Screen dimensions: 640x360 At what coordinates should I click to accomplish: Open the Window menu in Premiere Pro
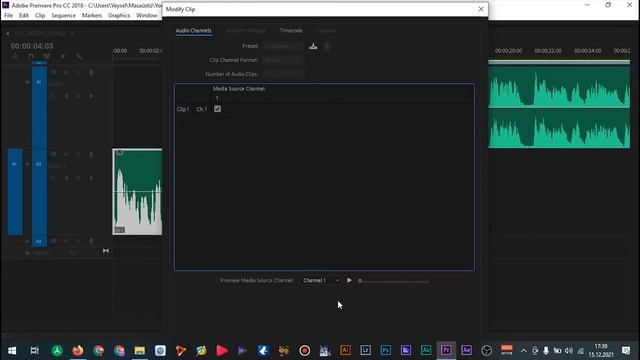coord(147,16)
